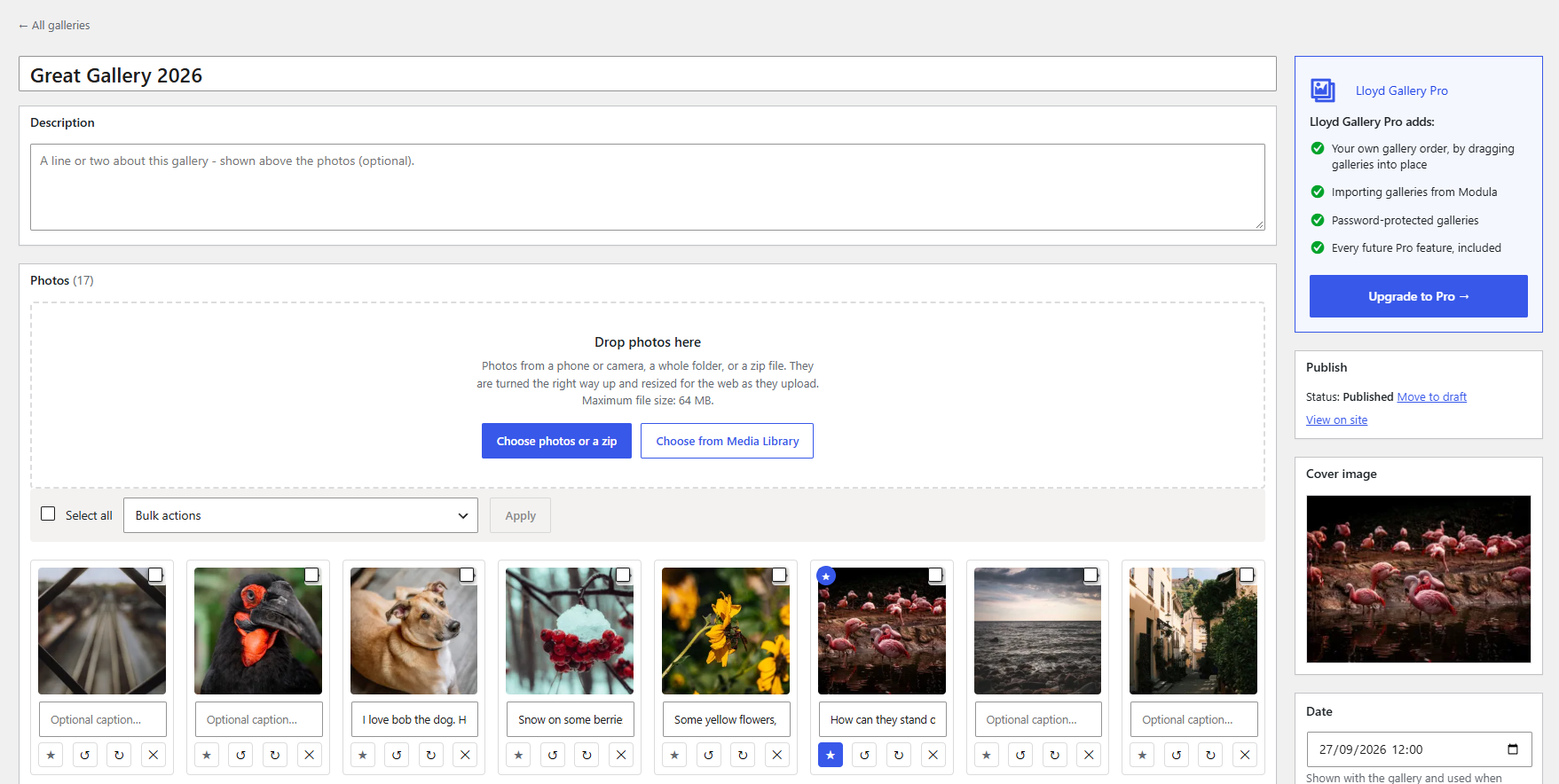The height and width of the screenshot is (784, 1559).
Task: Click the gallery title field Great Gallery 2026
Action: [648, 74]
